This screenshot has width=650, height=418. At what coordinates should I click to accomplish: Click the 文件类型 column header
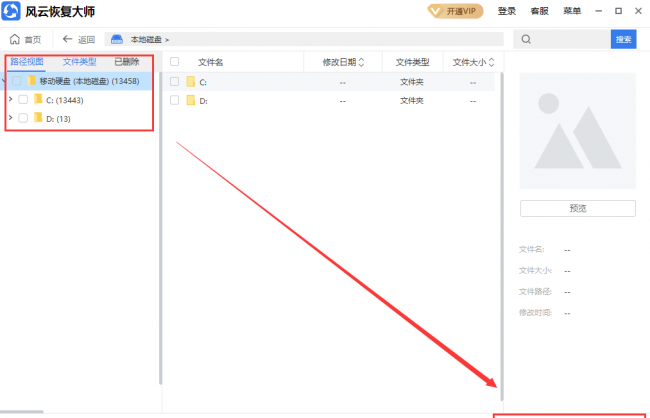[412, 62]
